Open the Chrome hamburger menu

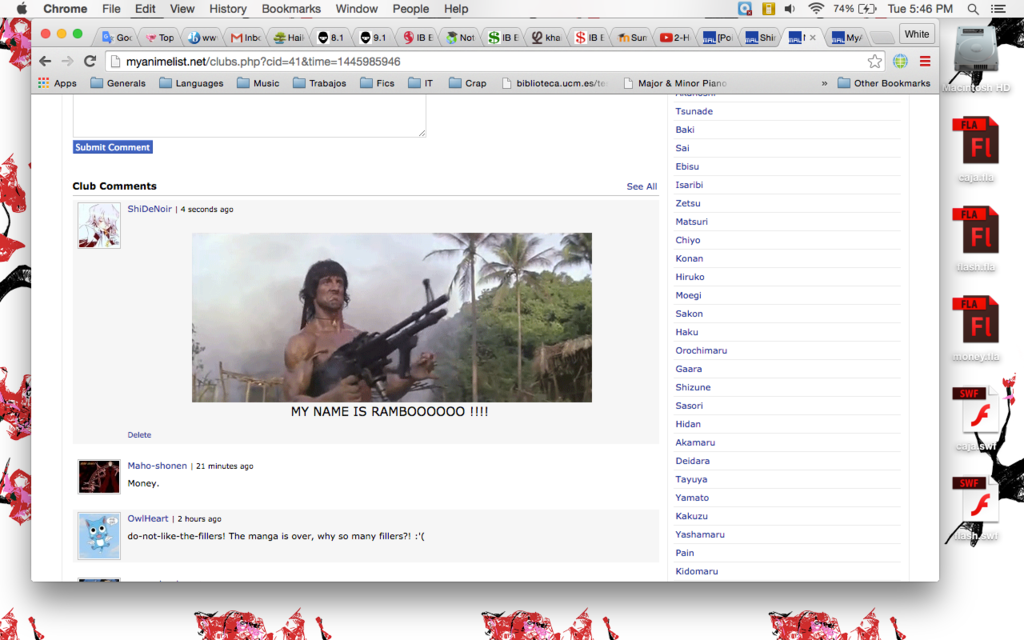(925, 61)
